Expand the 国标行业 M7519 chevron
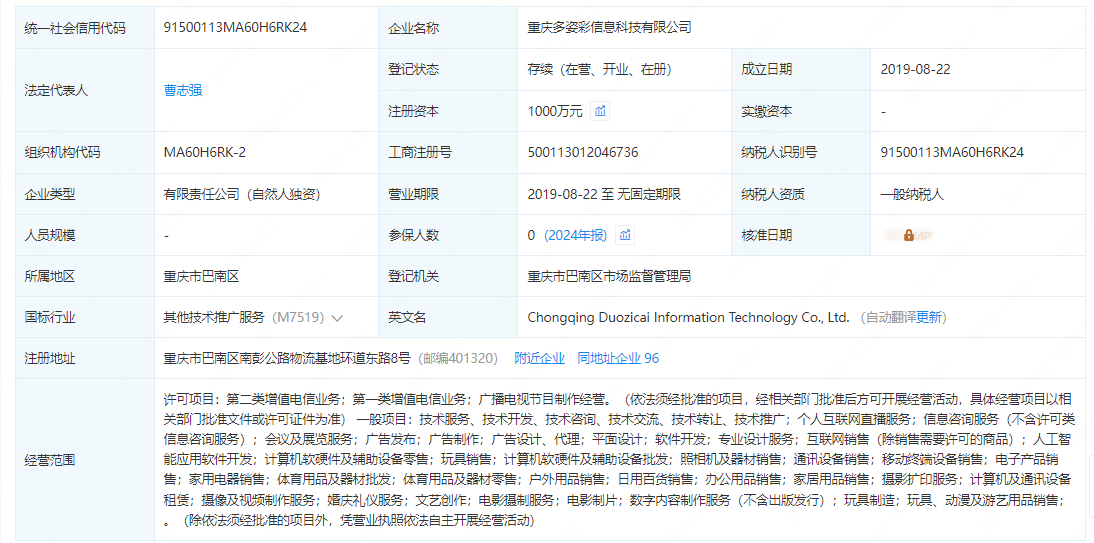The height and width of the screenshot is (543, 1094). coord(337,318)
